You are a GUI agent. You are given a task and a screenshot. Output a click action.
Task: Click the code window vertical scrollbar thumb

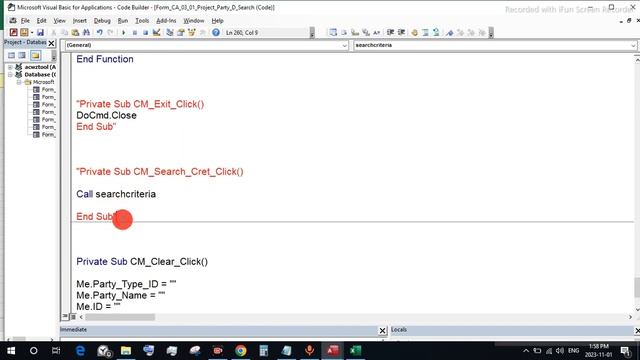[x=637, y=287]
